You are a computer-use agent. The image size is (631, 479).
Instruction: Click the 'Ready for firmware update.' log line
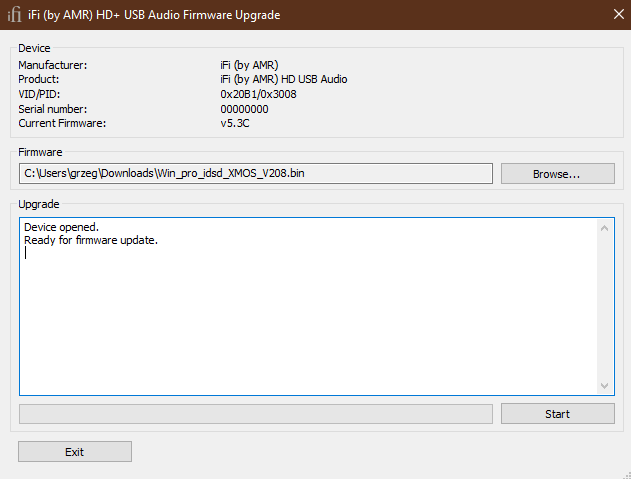coord(91,240)
